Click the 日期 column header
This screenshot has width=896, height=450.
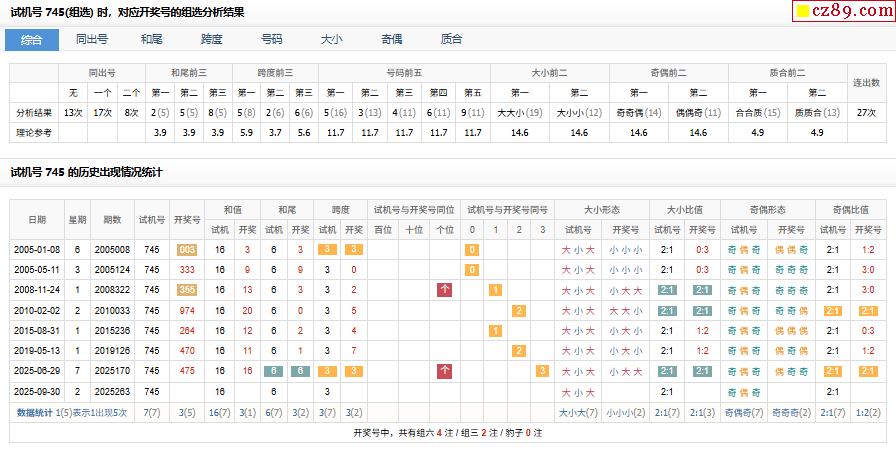tap(37, 220)
